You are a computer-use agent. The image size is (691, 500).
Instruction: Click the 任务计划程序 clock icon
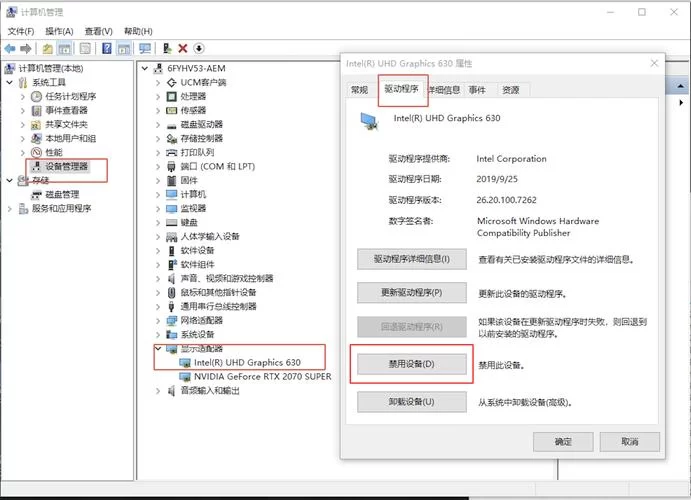coord(37,96)
